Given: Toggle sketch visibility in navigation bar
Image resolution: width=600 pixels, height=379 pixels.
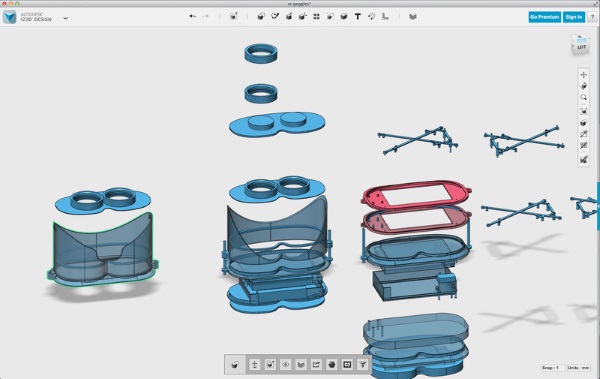Looking at the screenshot, I should point(584,134).
